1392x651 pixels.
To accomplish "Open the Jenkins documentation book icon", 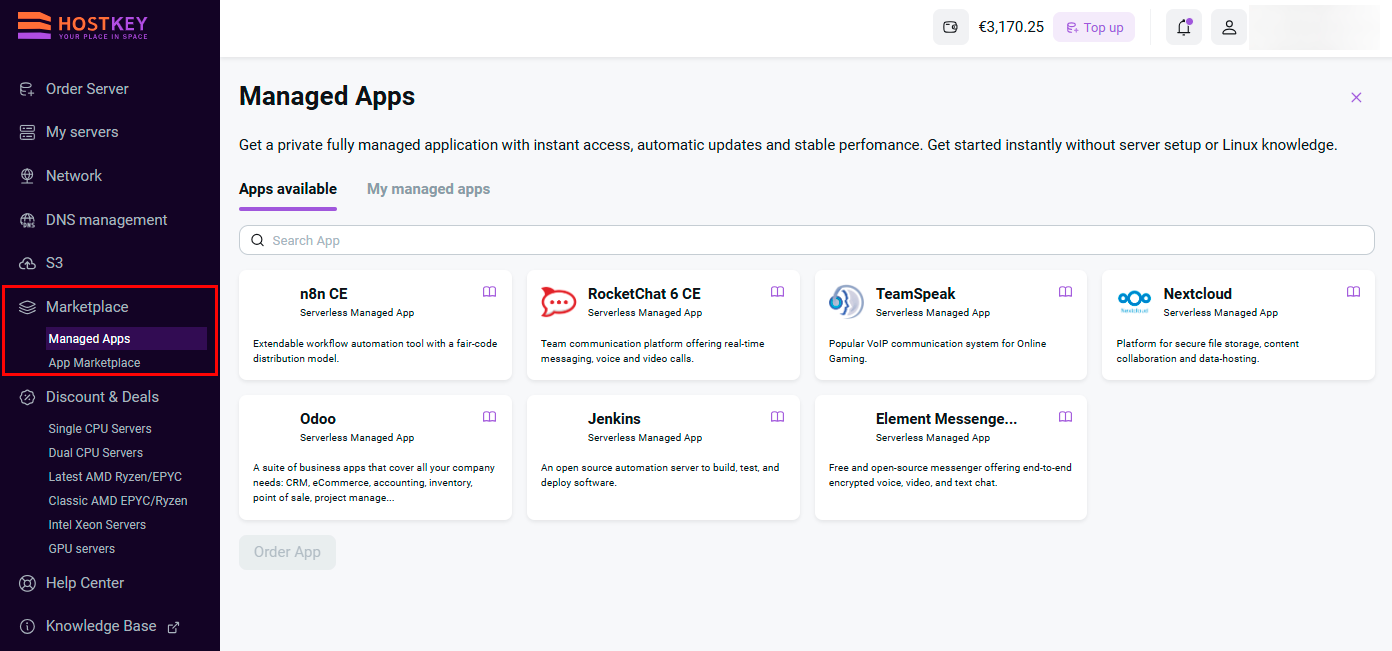I will pos(777,417).
